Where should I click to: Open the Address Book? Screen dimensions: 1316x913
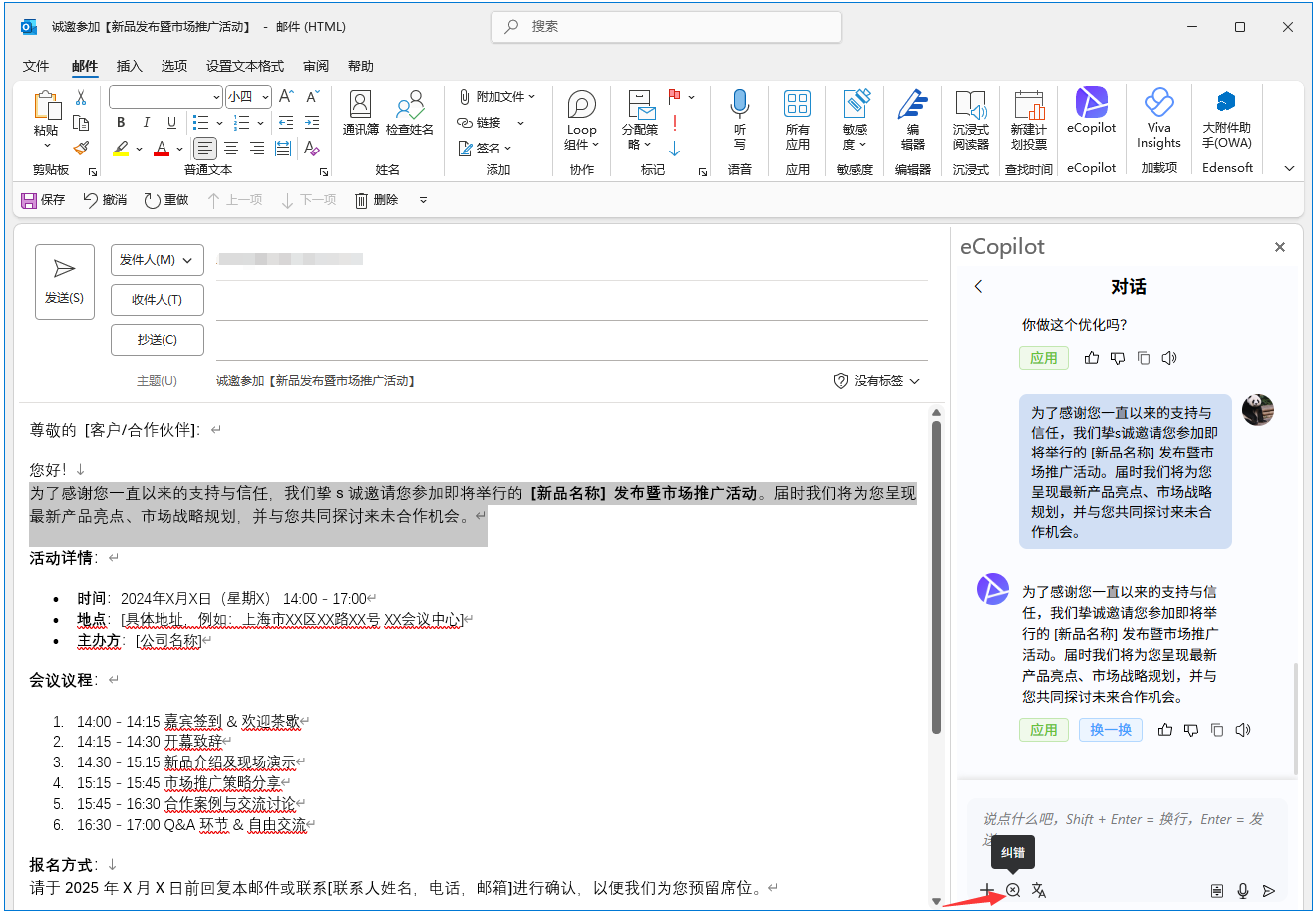(x=360, y=112)
